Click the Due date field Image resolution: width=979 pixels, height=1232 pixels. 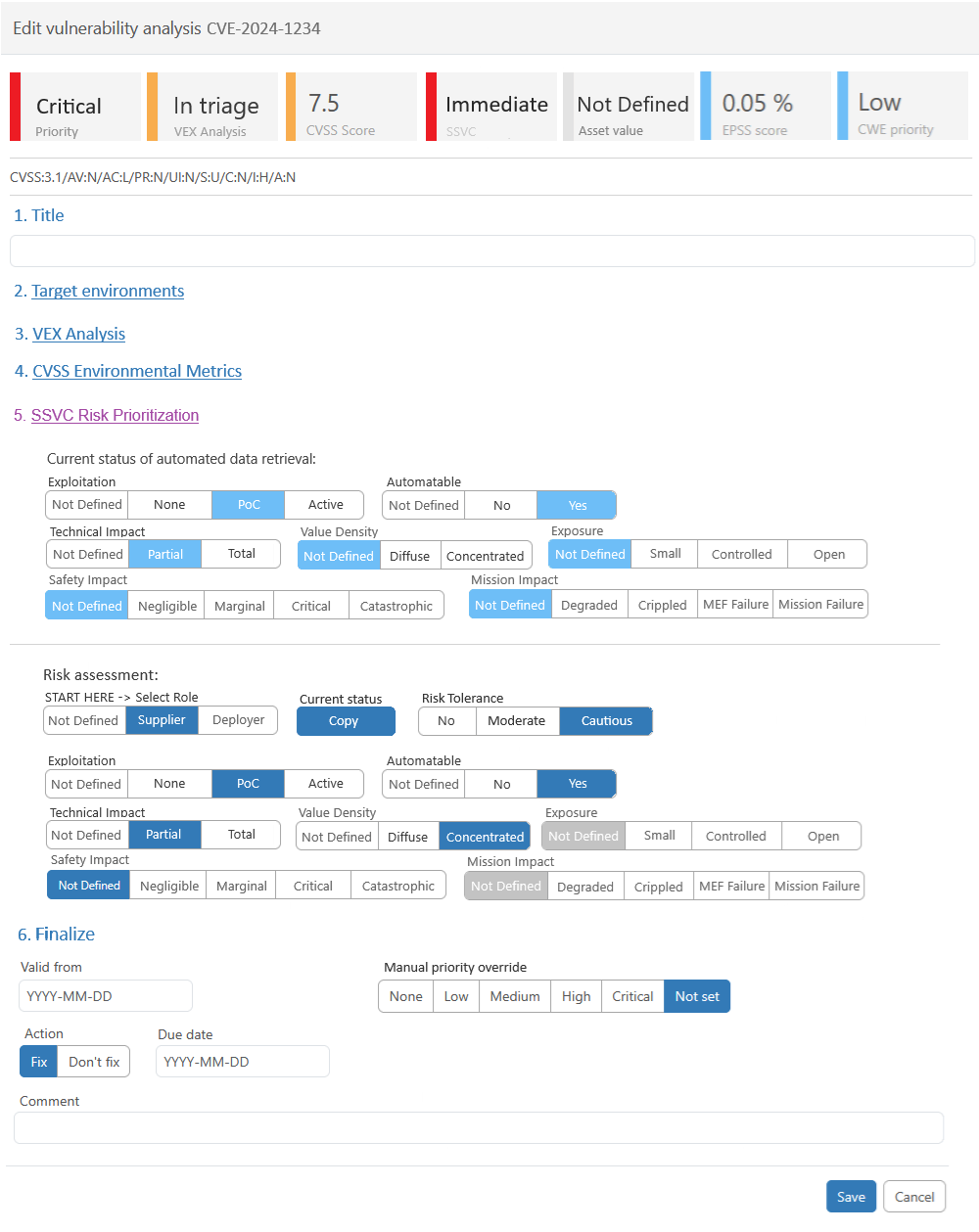click(x=243, y=1062)
